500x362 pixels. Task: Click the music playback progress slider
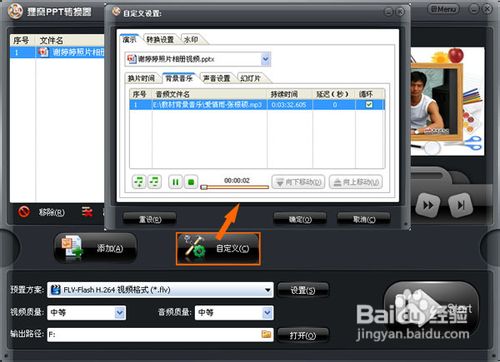234,187
